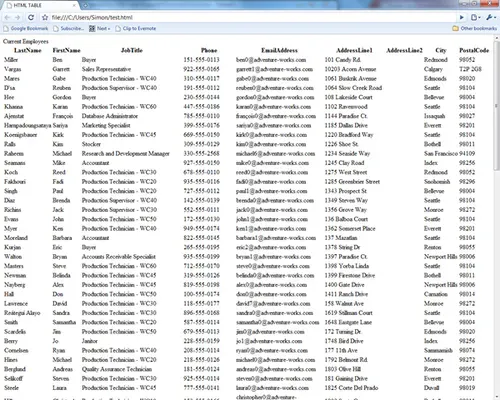Click last name Seamans

pyautogui.click(x=15, y=163)
